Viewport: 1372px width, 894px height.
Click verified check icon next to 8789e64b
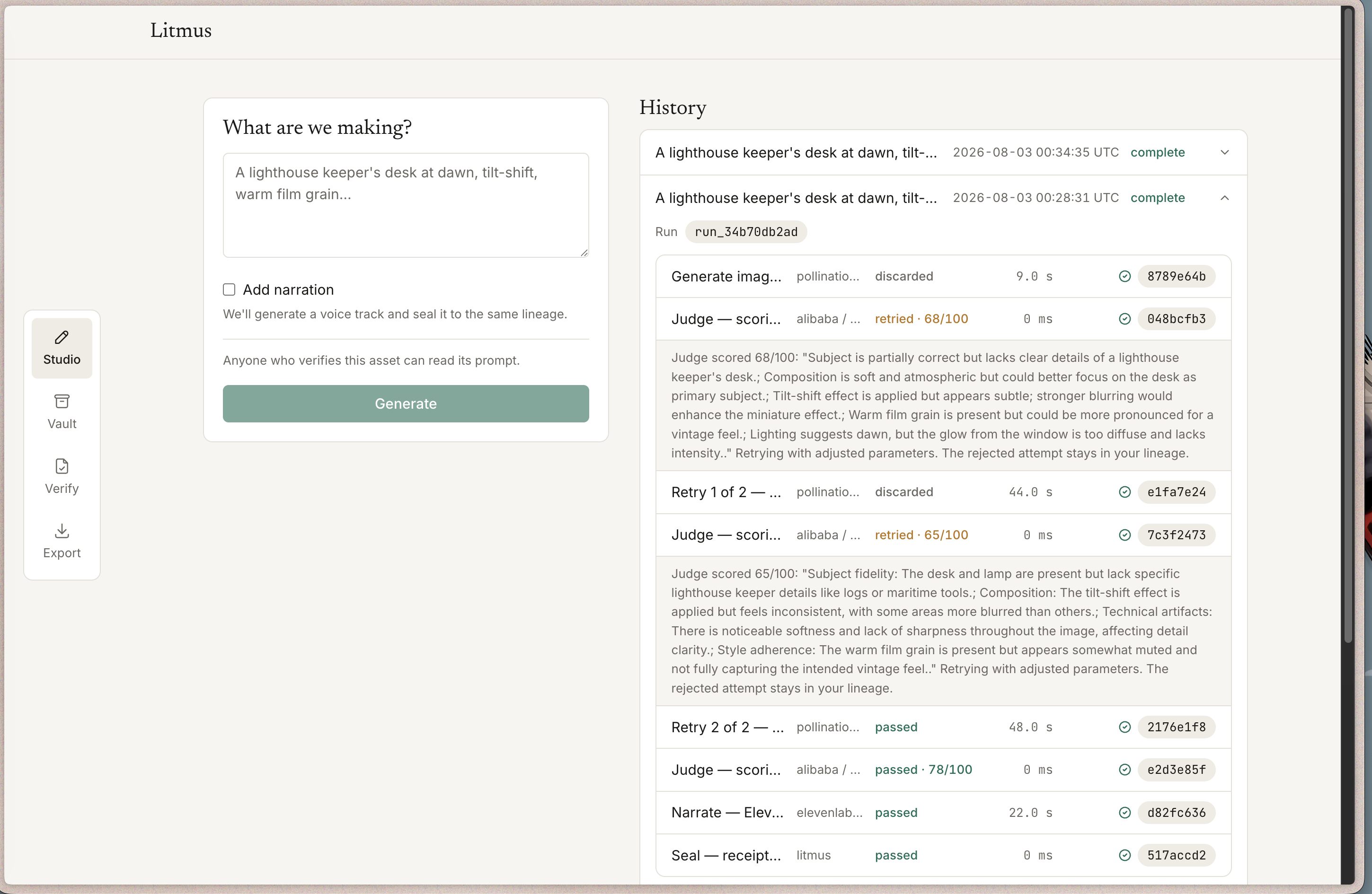coord(1124,277)
